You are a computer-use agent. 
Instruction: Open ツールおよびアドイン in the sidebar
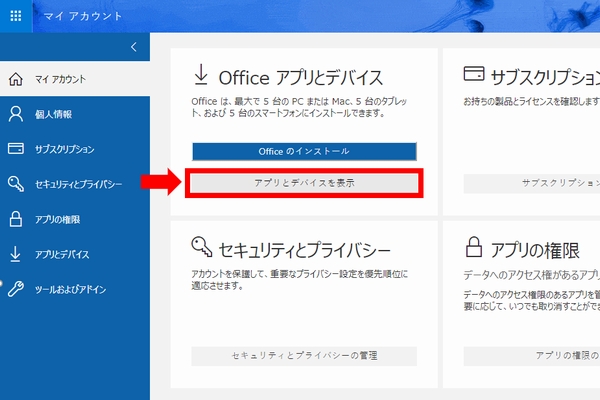tap(75, 289)
